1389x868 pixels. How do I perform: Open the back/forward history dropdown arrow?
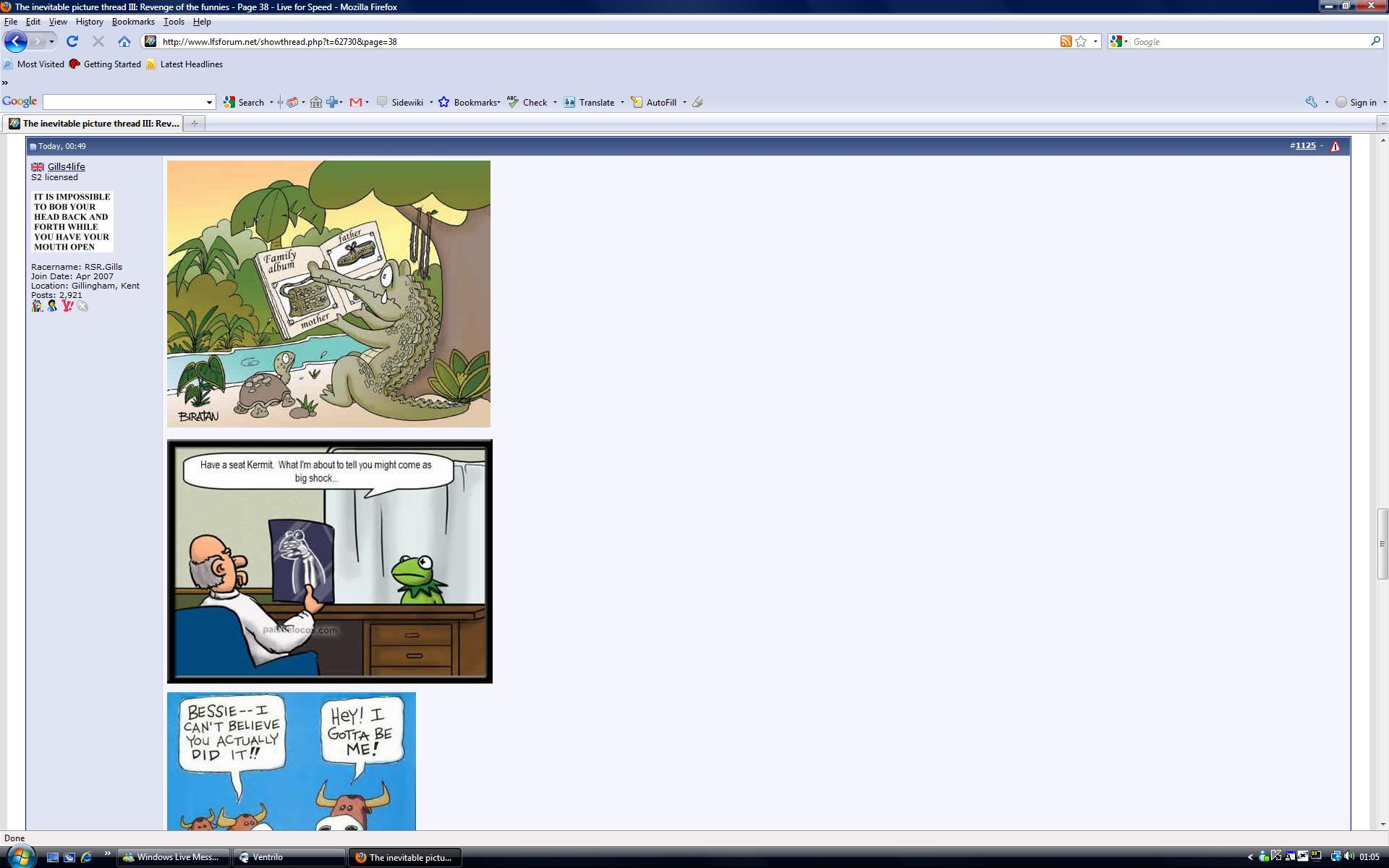(51, 41)
